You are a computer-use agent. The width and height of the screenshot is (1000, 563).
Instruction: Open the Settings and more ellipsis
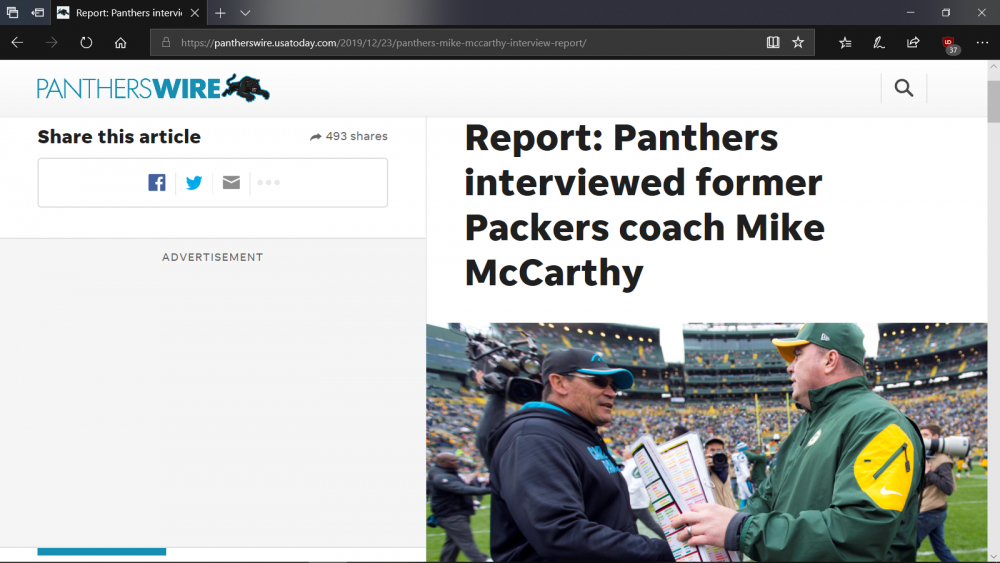[x=982, y=43]
